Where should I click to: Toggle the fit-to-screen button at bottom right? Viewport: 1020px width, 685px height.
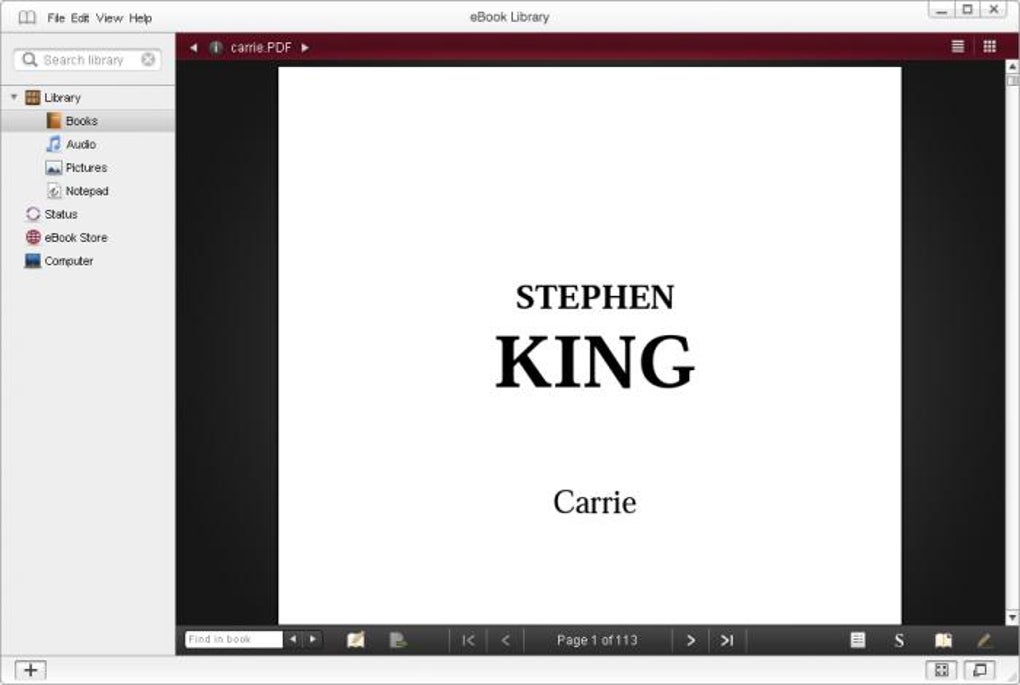click(x=941, y=670)
